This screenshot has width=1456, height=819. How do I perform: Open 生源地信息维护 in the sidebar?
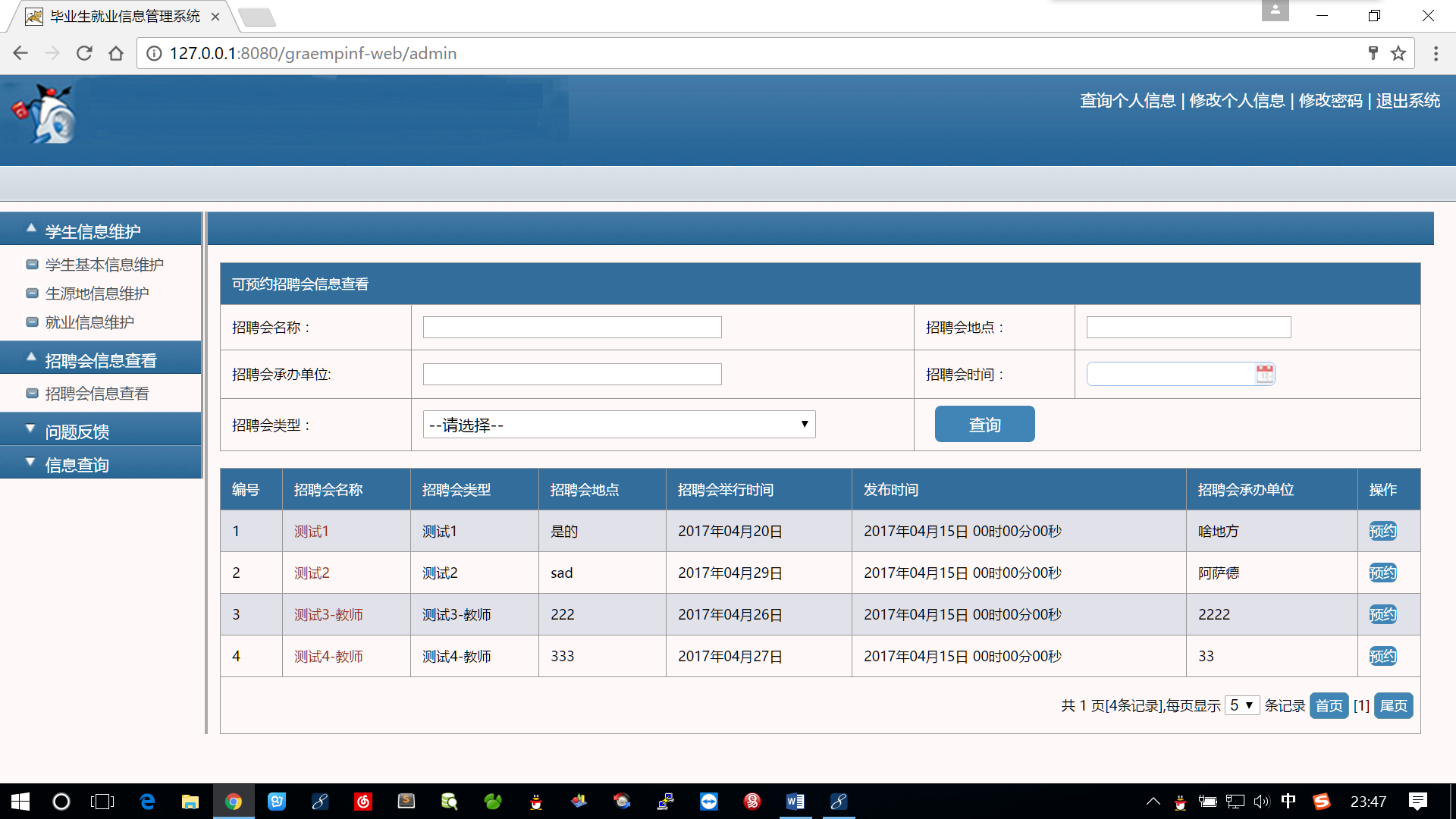pyautogui.click(x=97, y=293)
